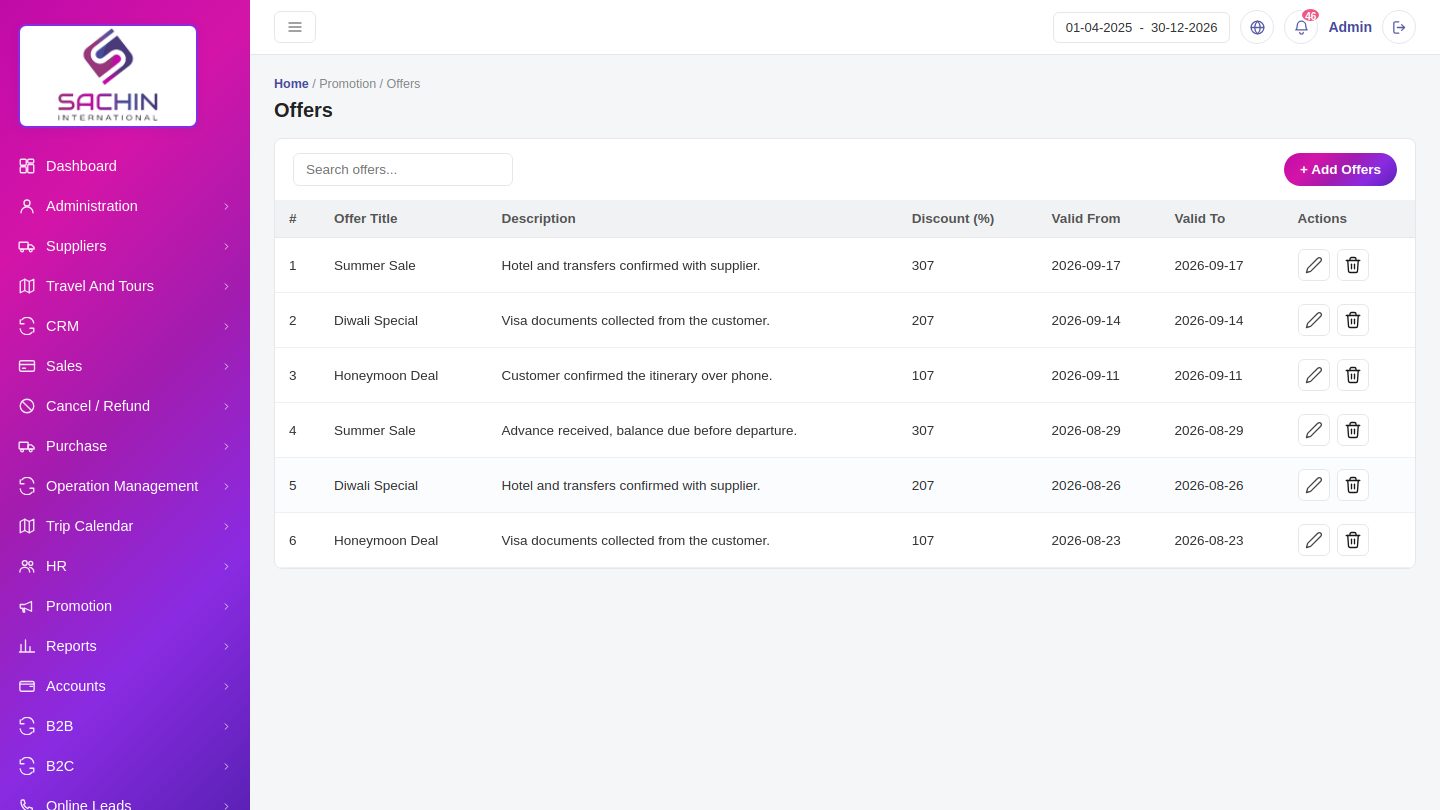
Task: Open the B2C sidebar menu
Action: pyautogui.click(x=125, y=766)
